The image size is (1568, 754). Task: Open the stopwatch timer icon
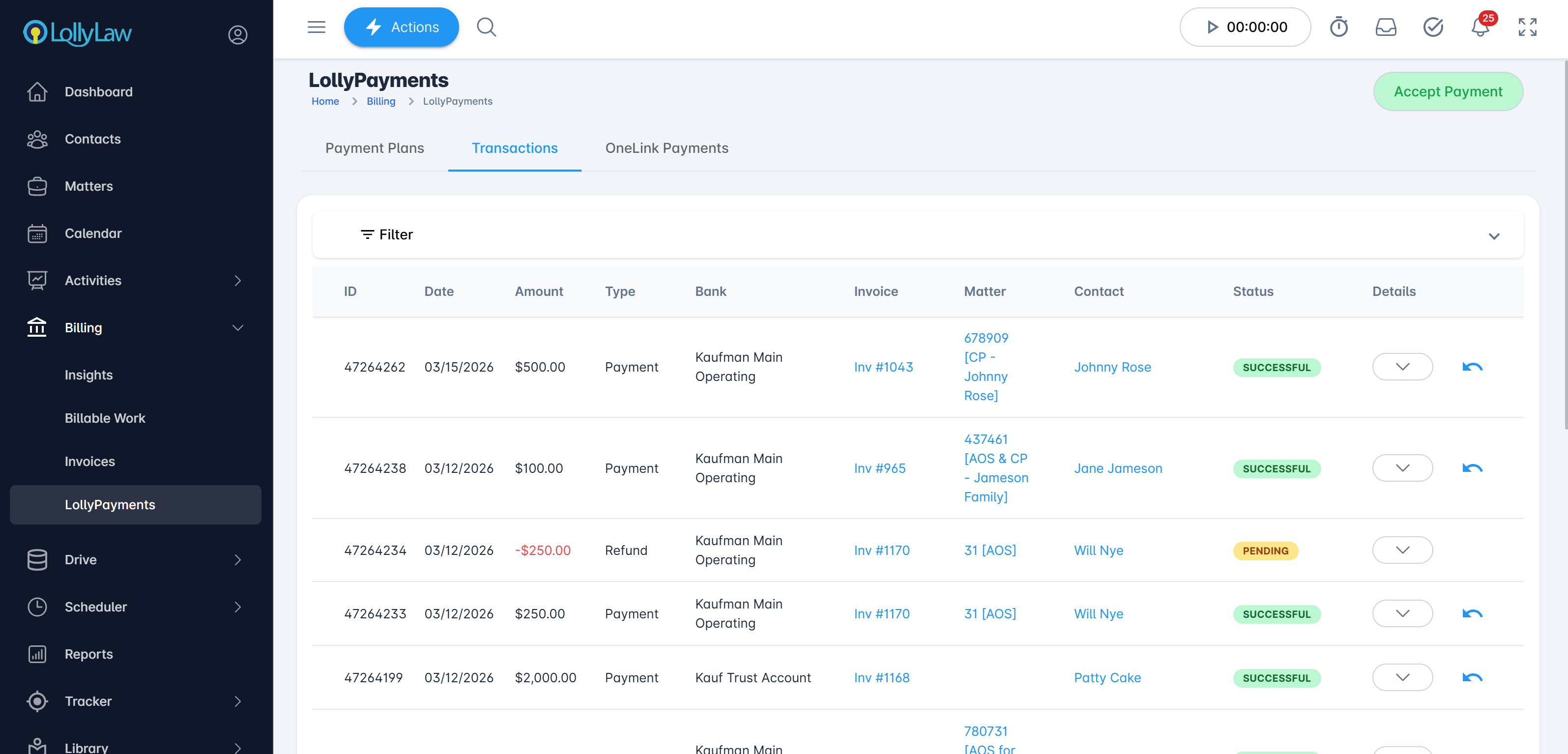[x=1338, y=27]
